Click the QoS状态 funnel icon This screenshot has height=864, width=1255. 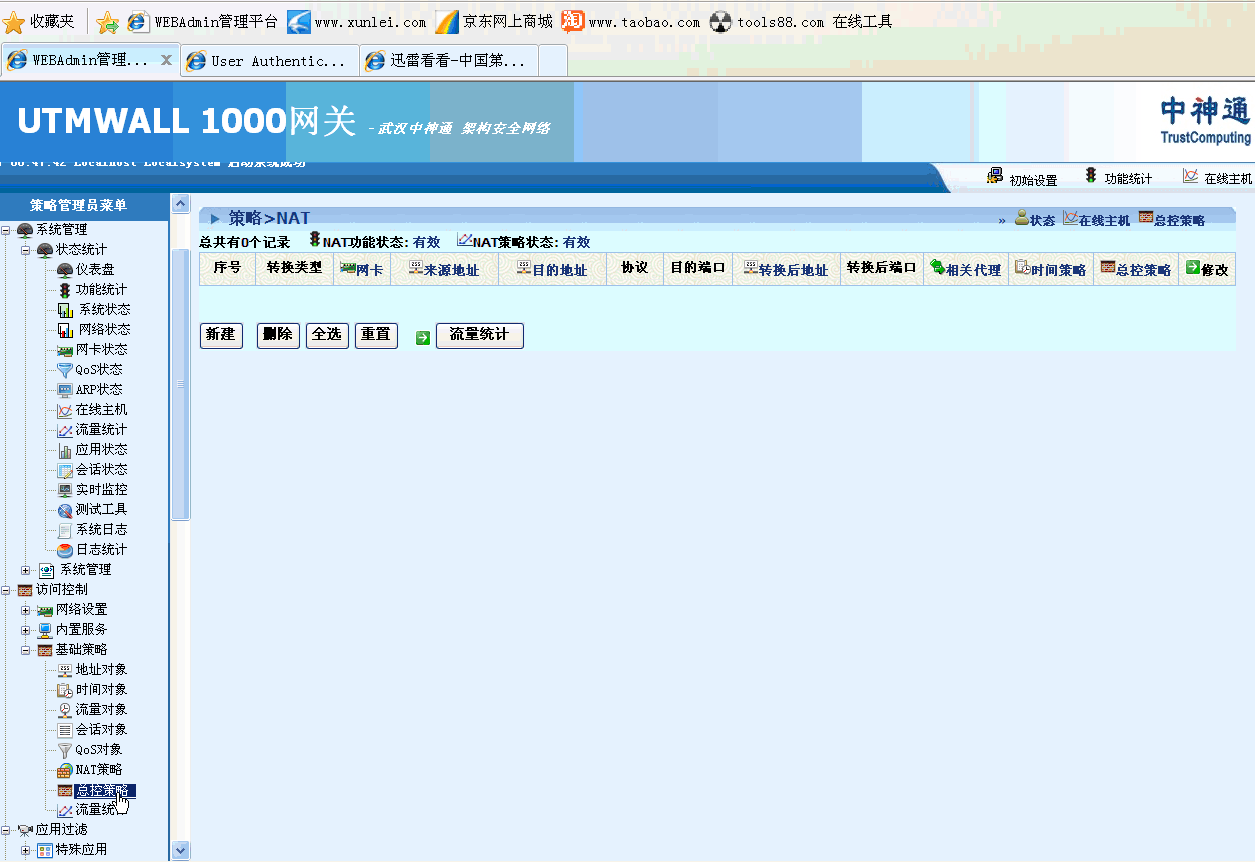65,370
